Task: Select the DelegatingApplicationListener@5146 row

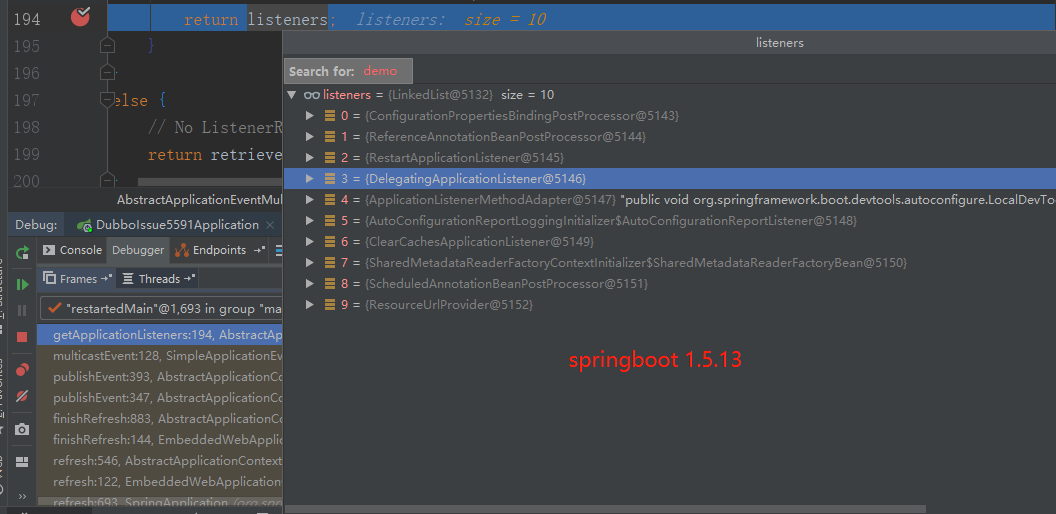Action: click(669, 179)
